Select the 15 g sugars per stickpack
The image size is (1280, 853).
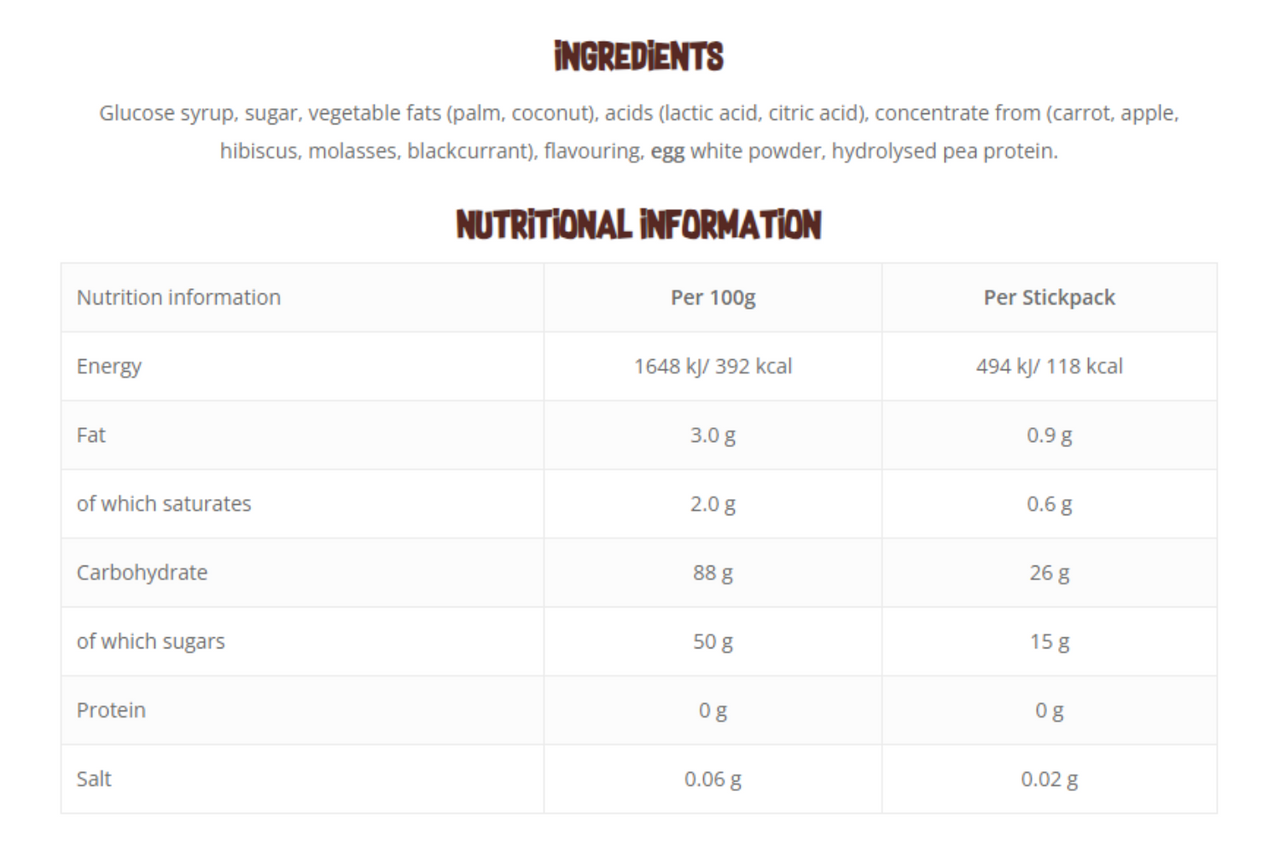1049,642
